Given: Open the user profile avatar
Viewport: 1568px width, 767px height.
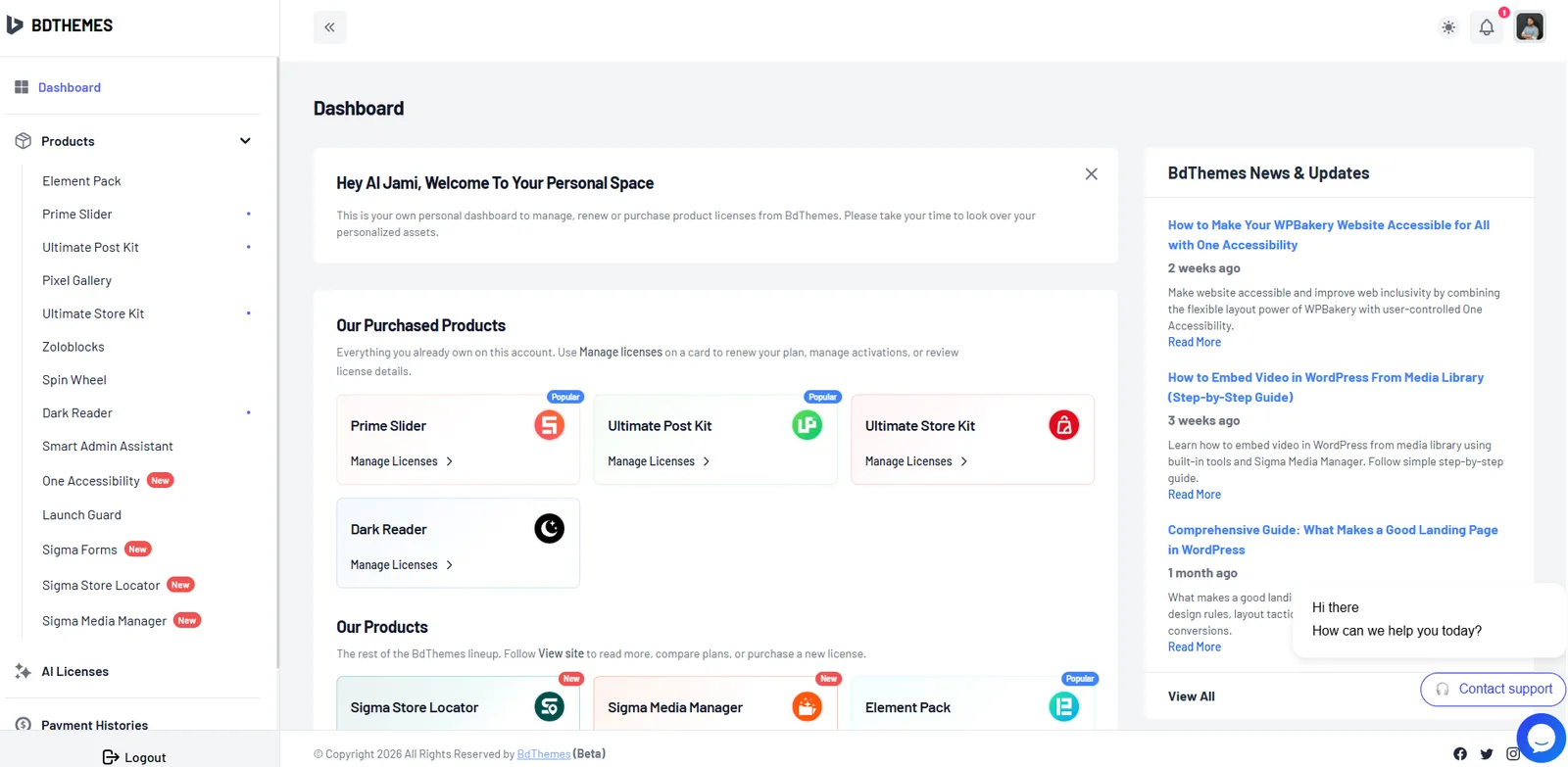Looking at the screenshot, I should pyautogui.click(x=1530, y=26).
